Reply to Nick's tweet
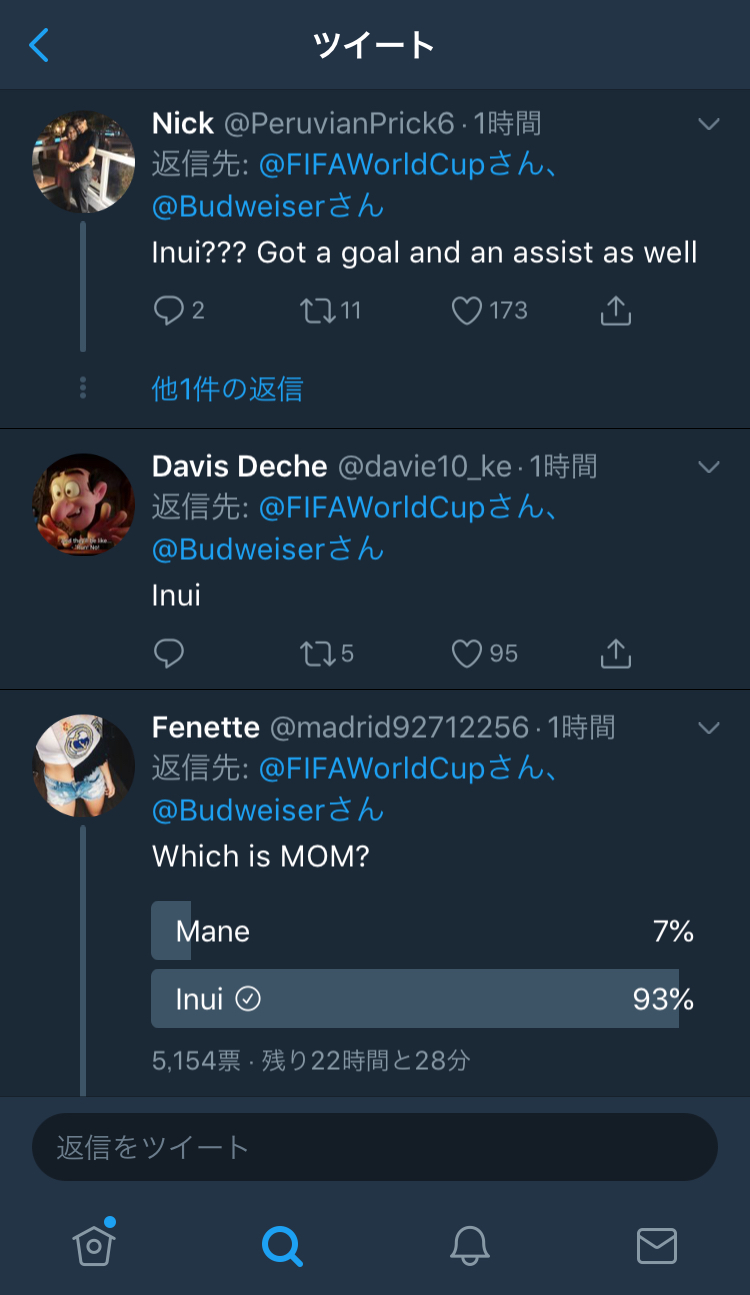750x1295 pixels. point(169,311)
